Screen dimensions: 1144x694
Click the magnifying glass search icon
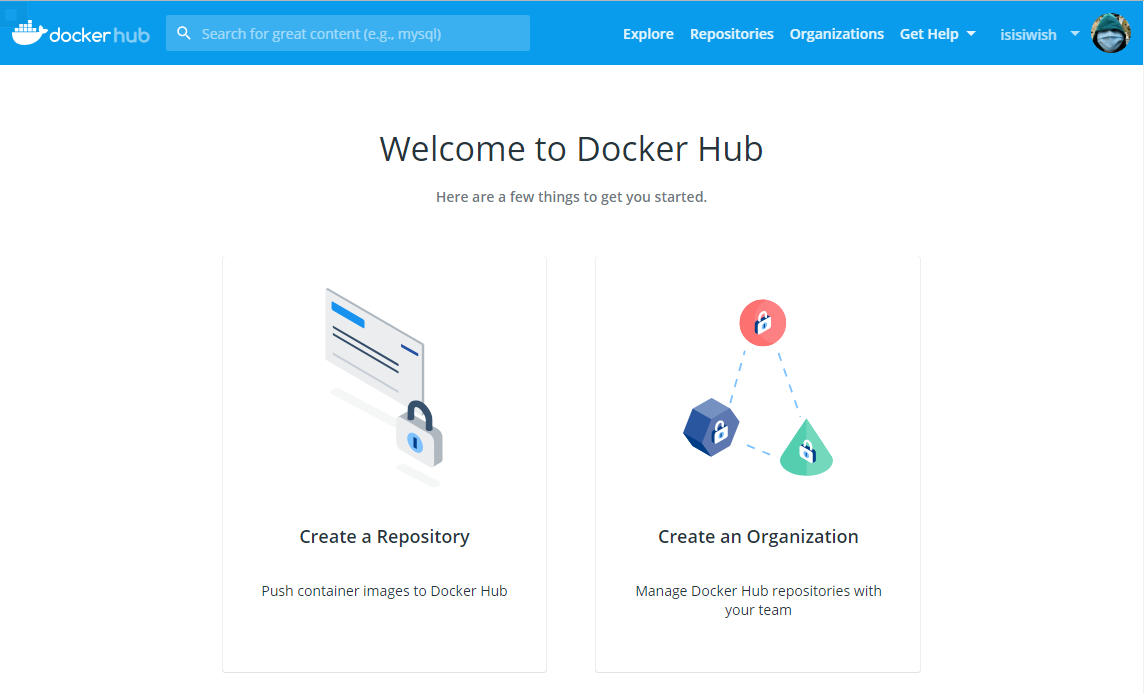(184, 32)
